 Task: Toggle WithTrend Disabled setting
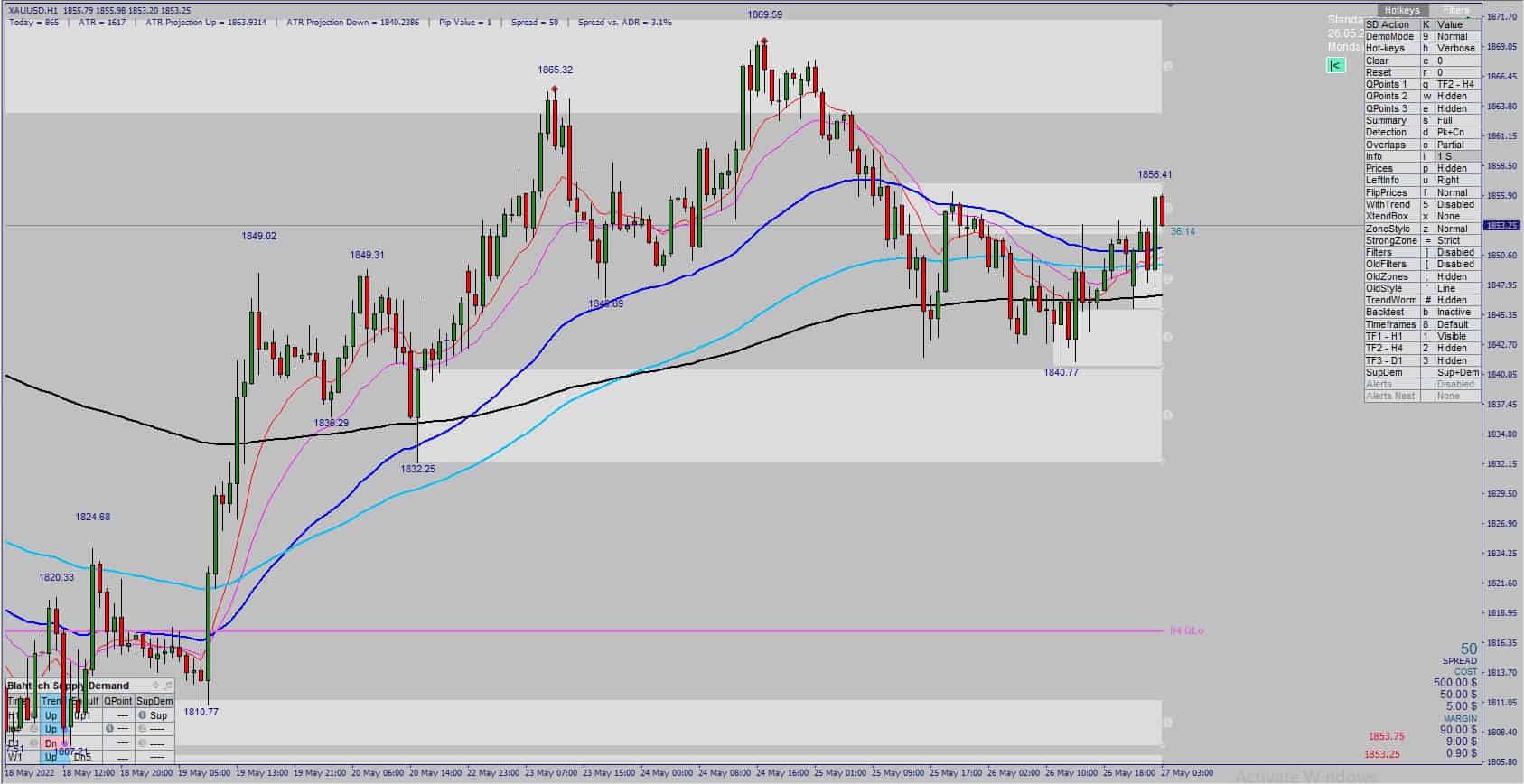[1457, 204]
